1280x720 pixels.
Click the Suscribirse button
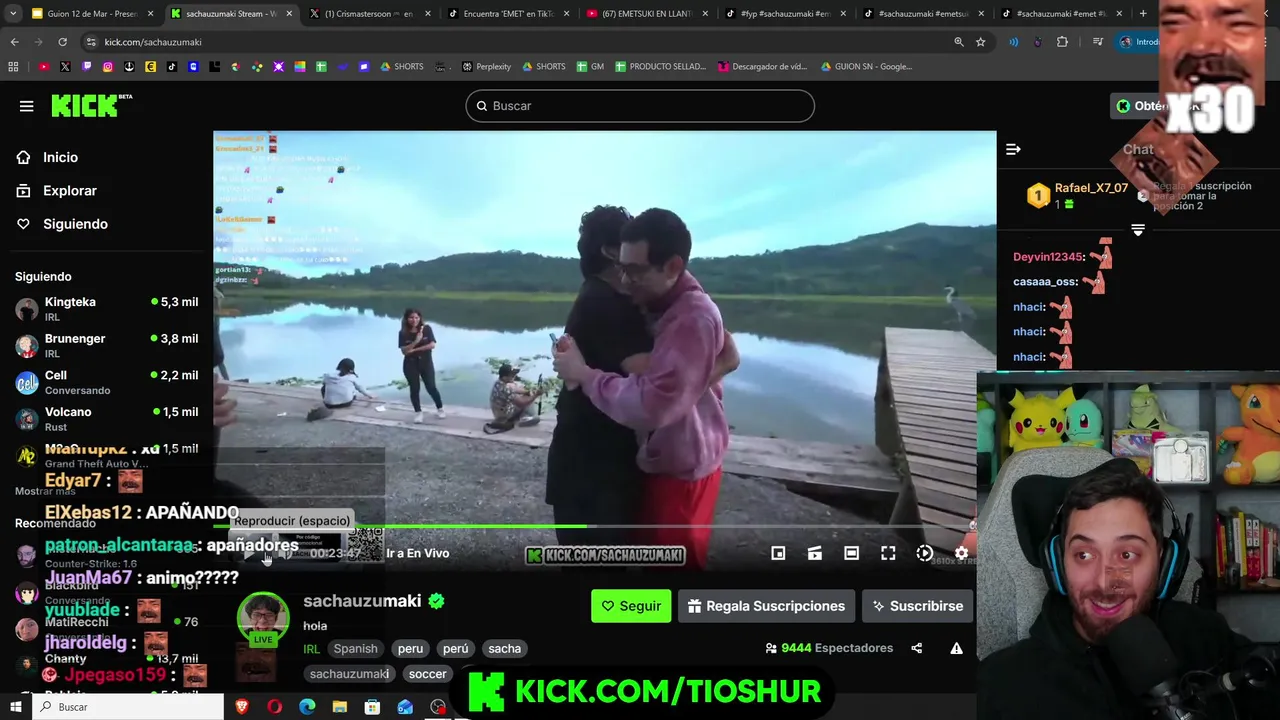[917, 606]
